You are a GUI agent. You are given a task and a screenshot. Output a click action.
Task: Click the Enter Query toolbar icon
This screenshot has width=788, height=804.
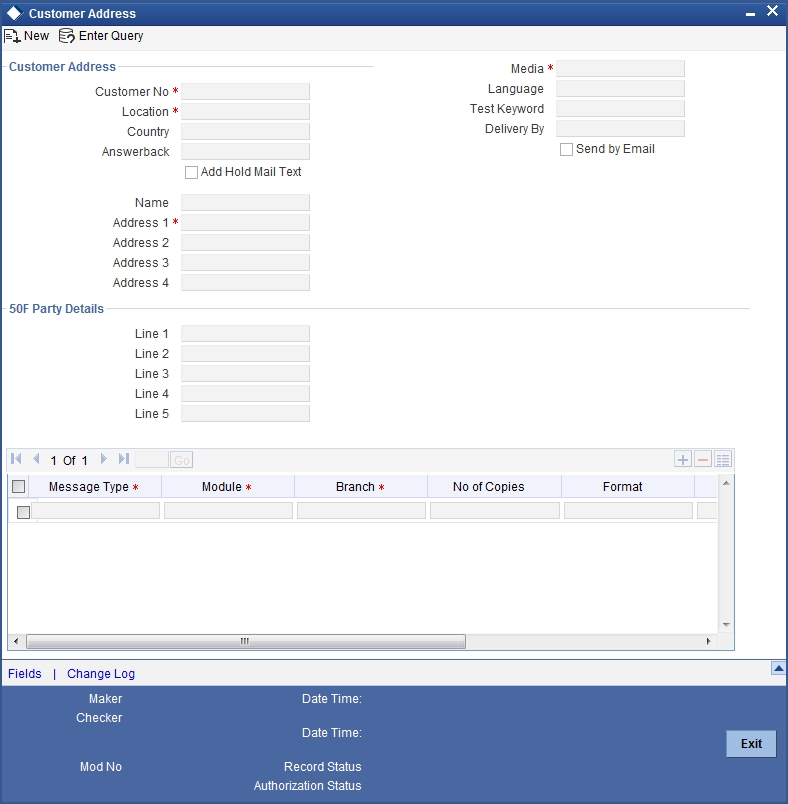click(x=66, y=36)
